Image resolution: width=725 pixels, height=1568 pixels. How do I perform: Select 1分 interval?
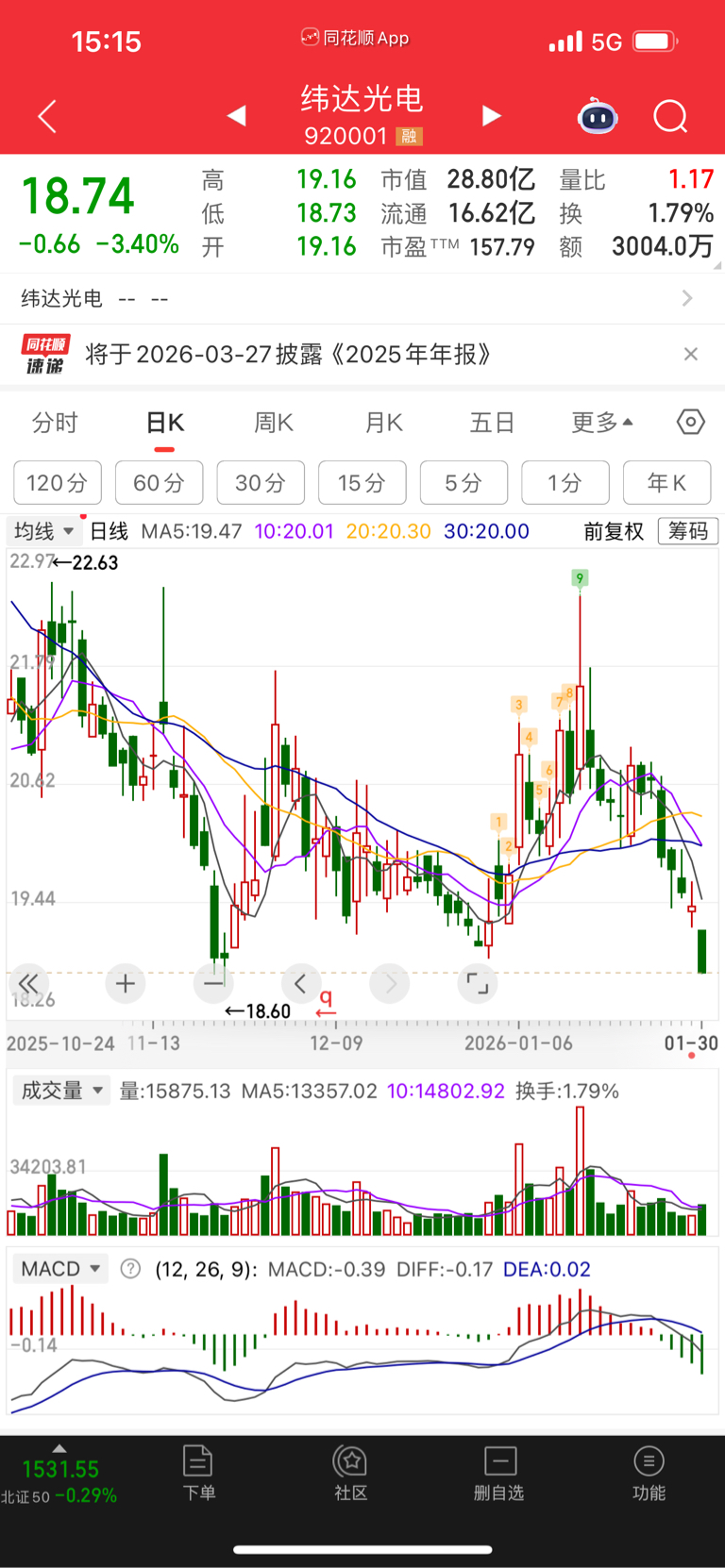coord(565,483)
